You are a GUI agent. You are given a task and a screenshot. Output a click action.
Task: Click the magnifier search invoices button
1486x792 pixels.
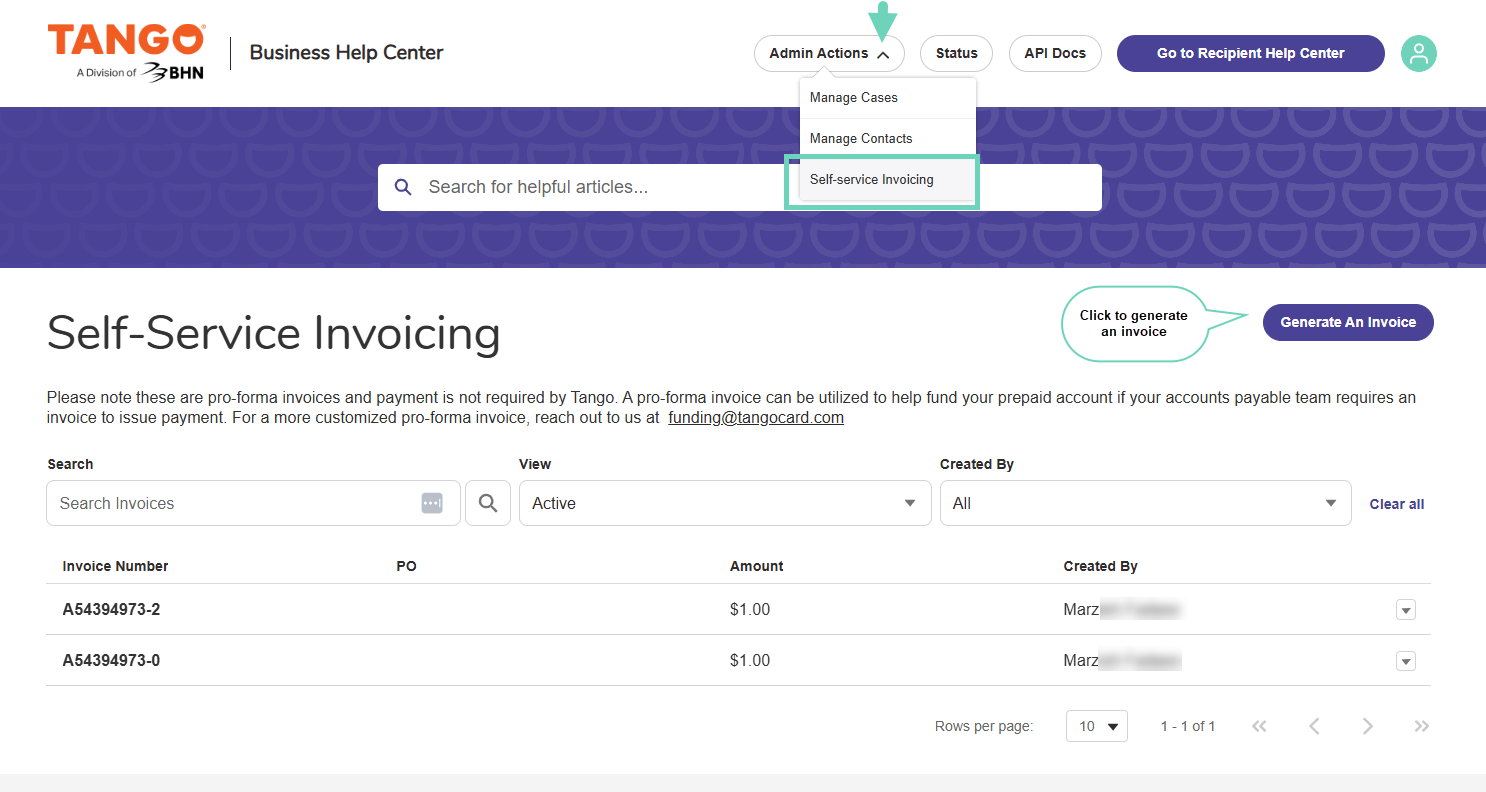point(488,503)
